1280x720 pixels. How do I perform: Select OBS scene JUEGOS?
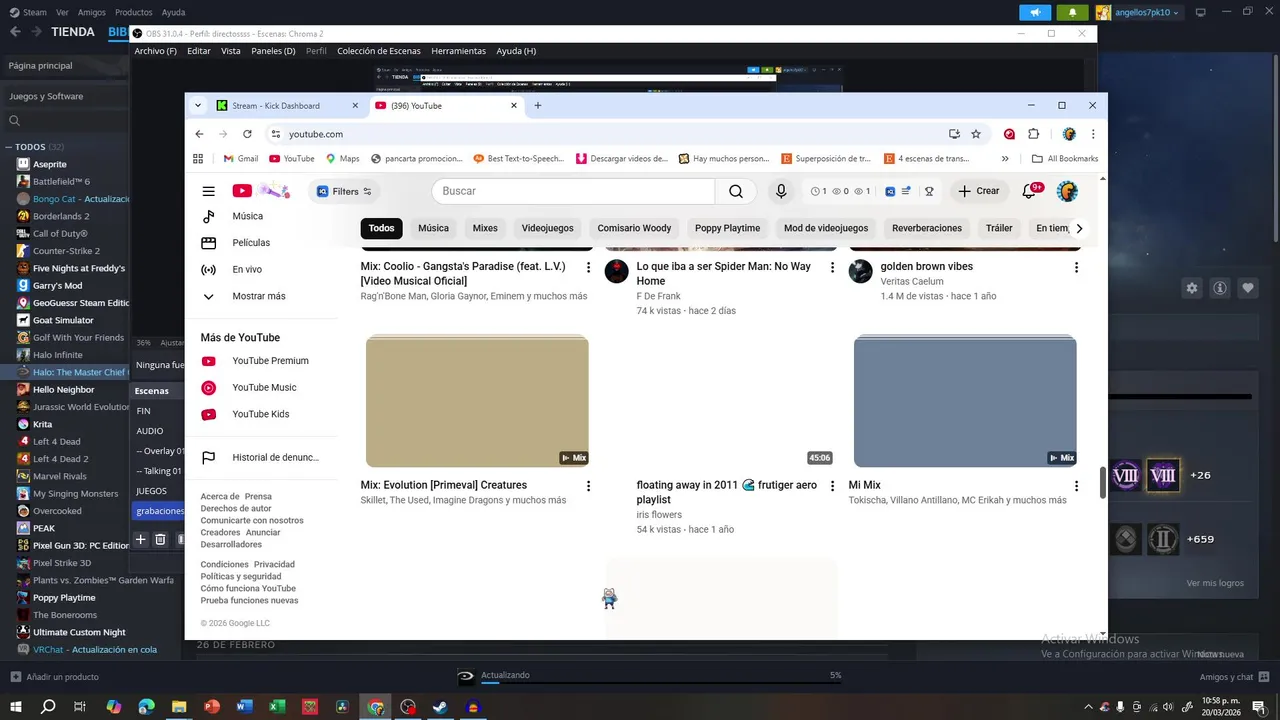(151, 491)
